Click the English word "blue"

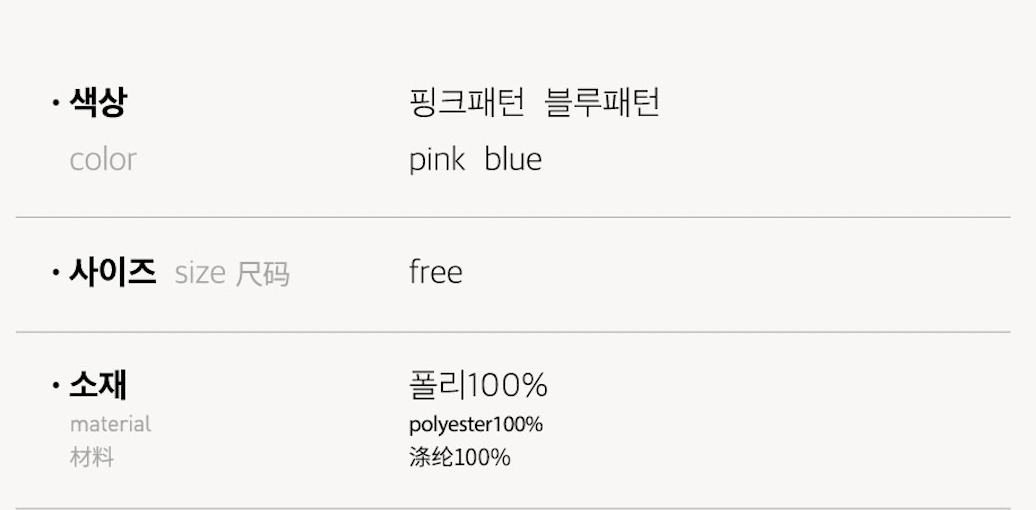513,159
